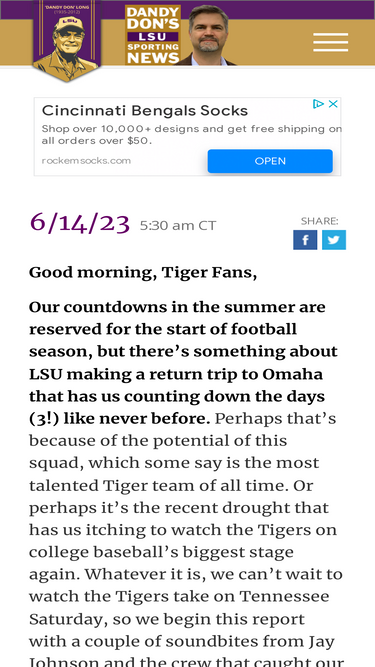This screenshot has width=375, height=667.
Task: Tap the blue OPEN button in the ad
Action: click(270, 161)
